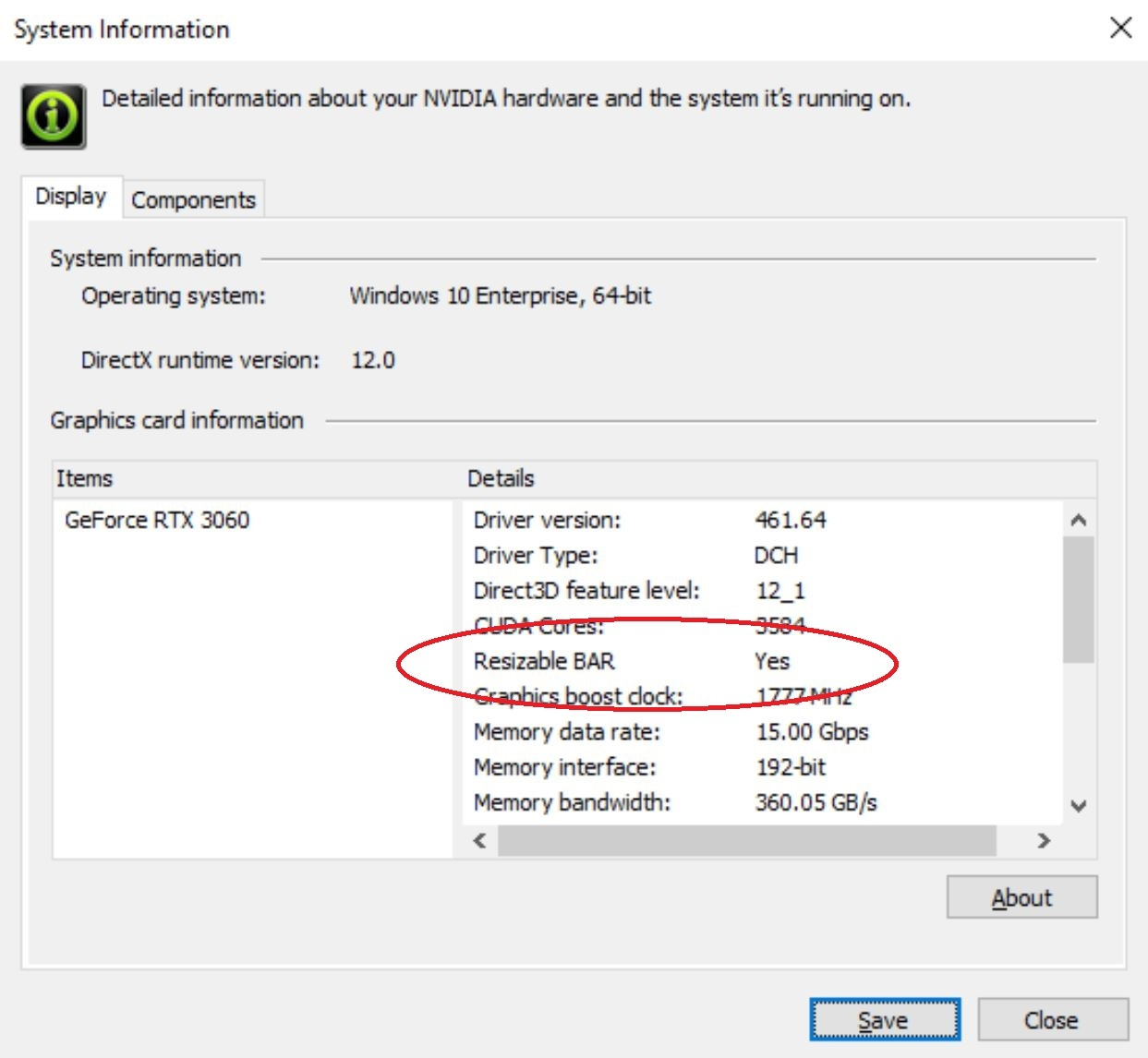This screenshot has width=1148, height=1058.
Task: Click the Graphics card information heading
Action: tap(176, 420)
